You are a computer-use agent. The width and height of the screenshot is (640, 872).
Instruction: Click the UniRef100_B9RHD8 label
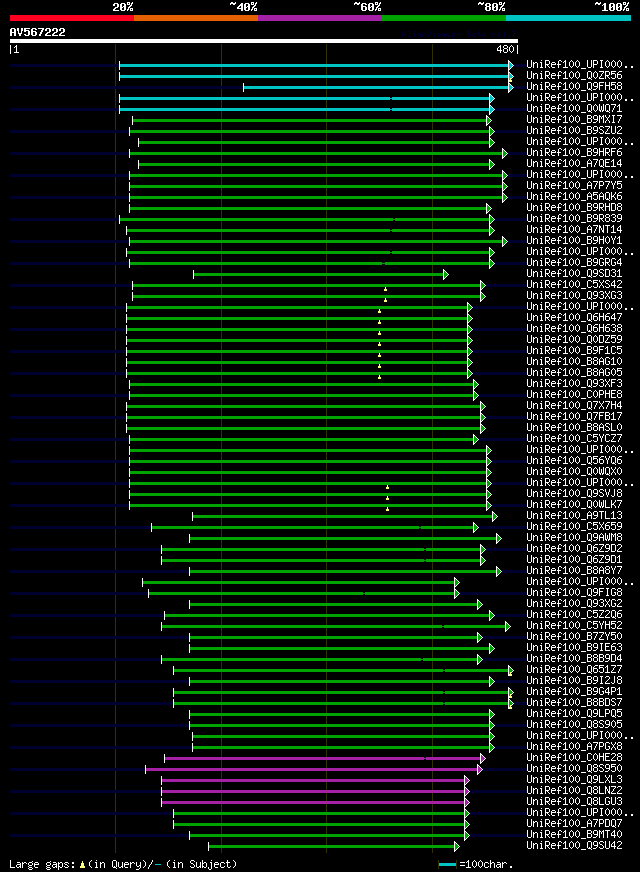click(574, 207)
